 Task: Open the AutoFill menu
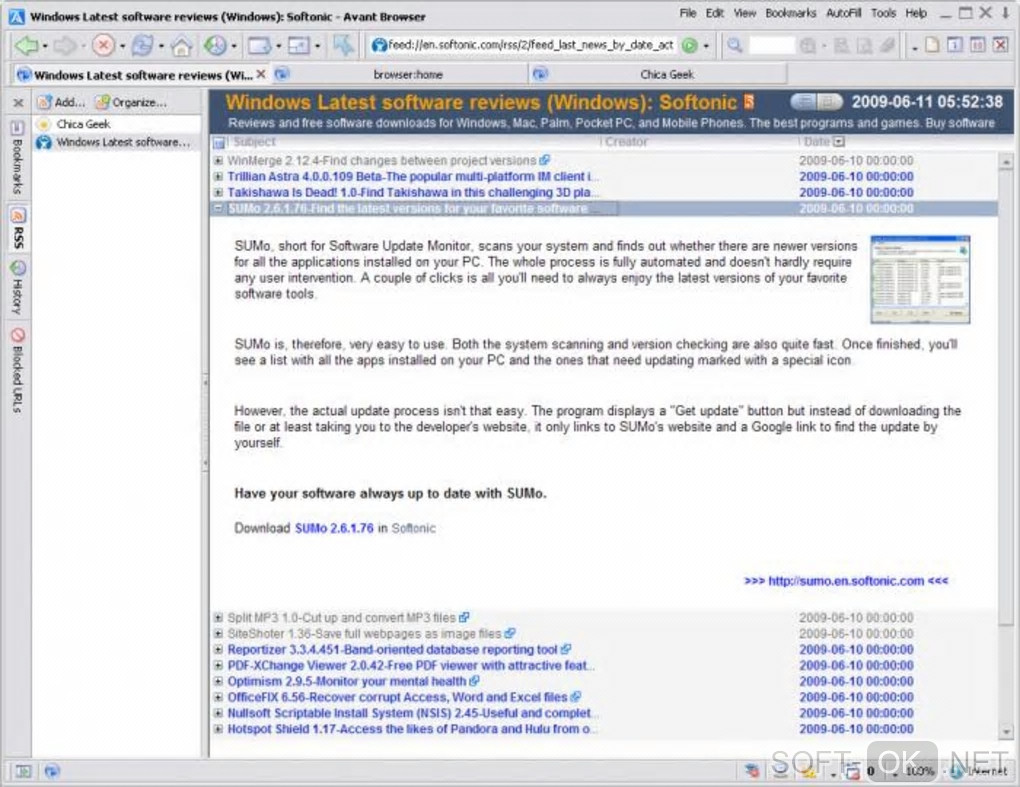[x=844, y=13]
